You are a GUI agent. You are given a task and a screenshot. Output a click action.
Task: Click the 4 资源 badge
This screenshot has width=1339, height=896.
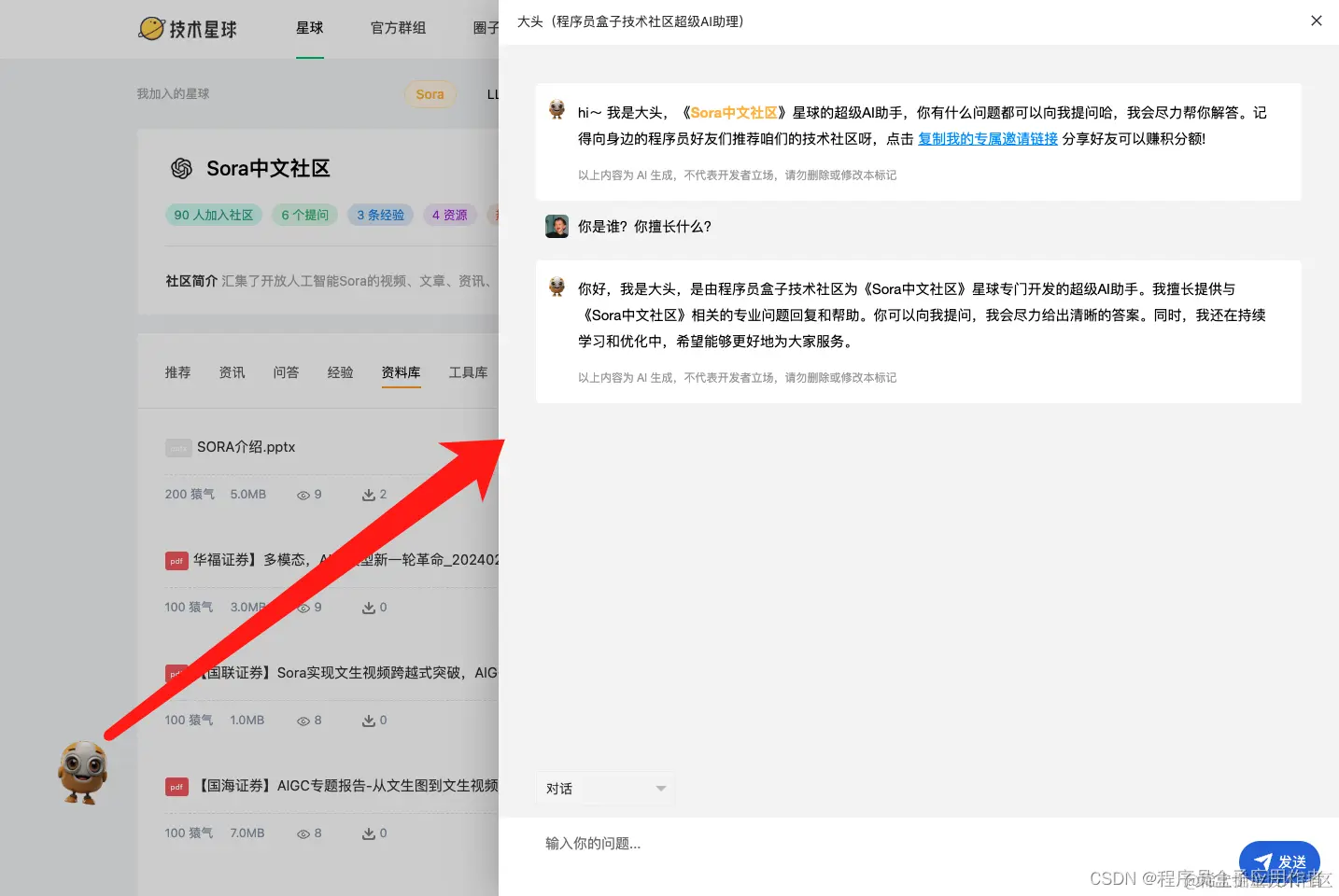tap(450, 215)
